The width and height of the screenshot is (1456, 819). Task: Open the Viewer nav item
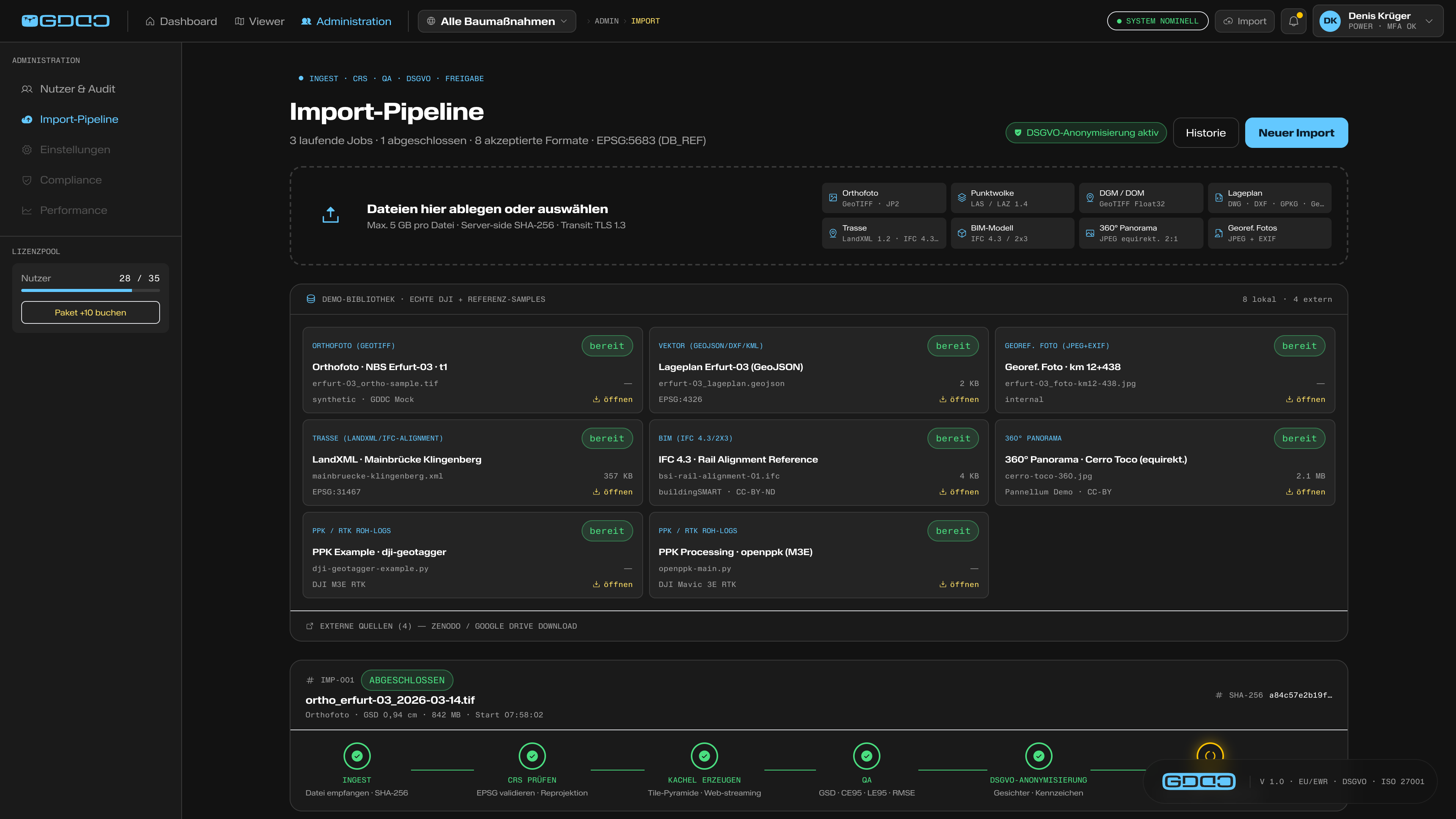[x=259, y=21]
